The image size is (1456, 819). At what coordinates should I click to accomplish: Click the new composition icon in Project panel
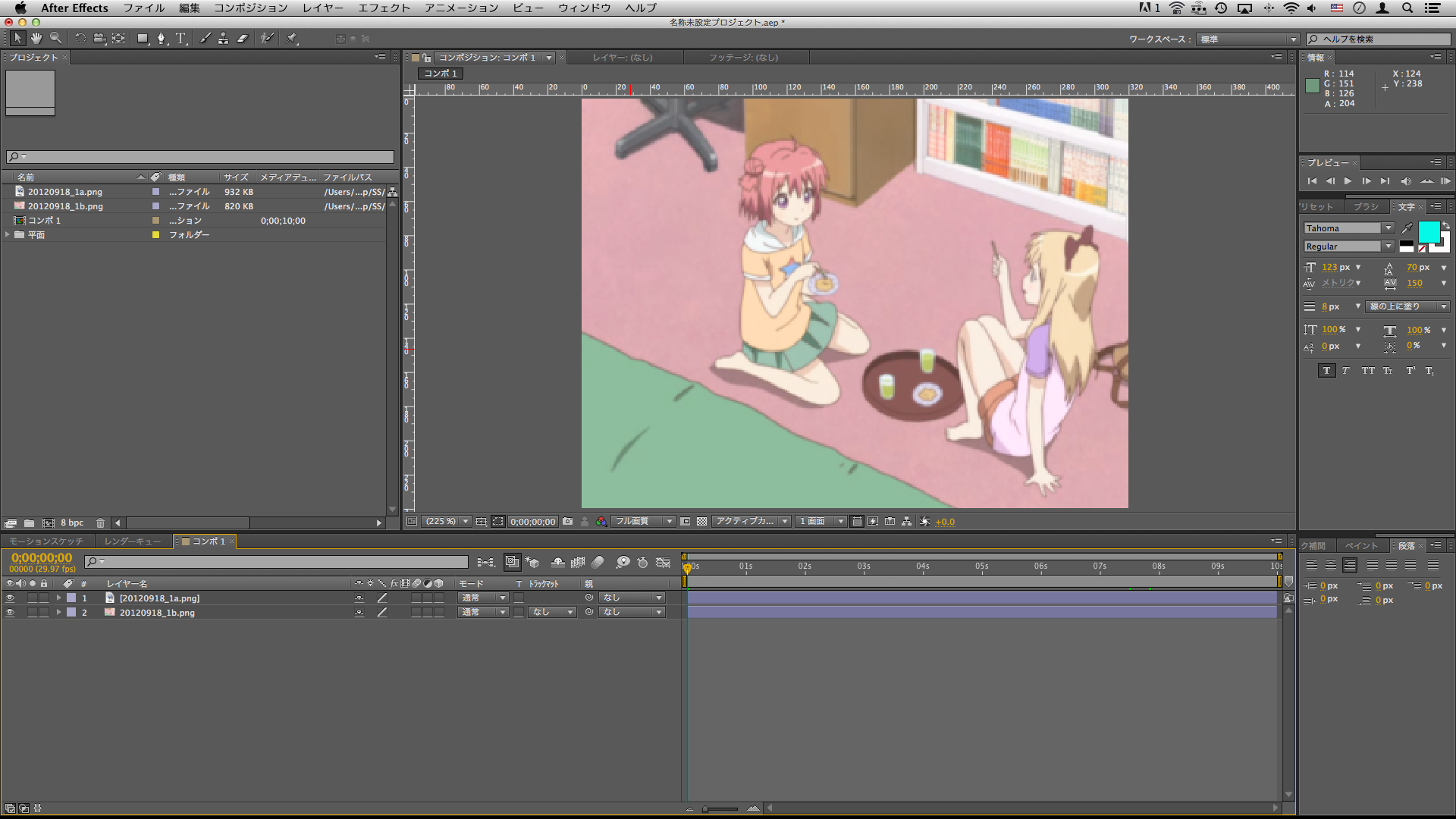click(x=49, y=523)
